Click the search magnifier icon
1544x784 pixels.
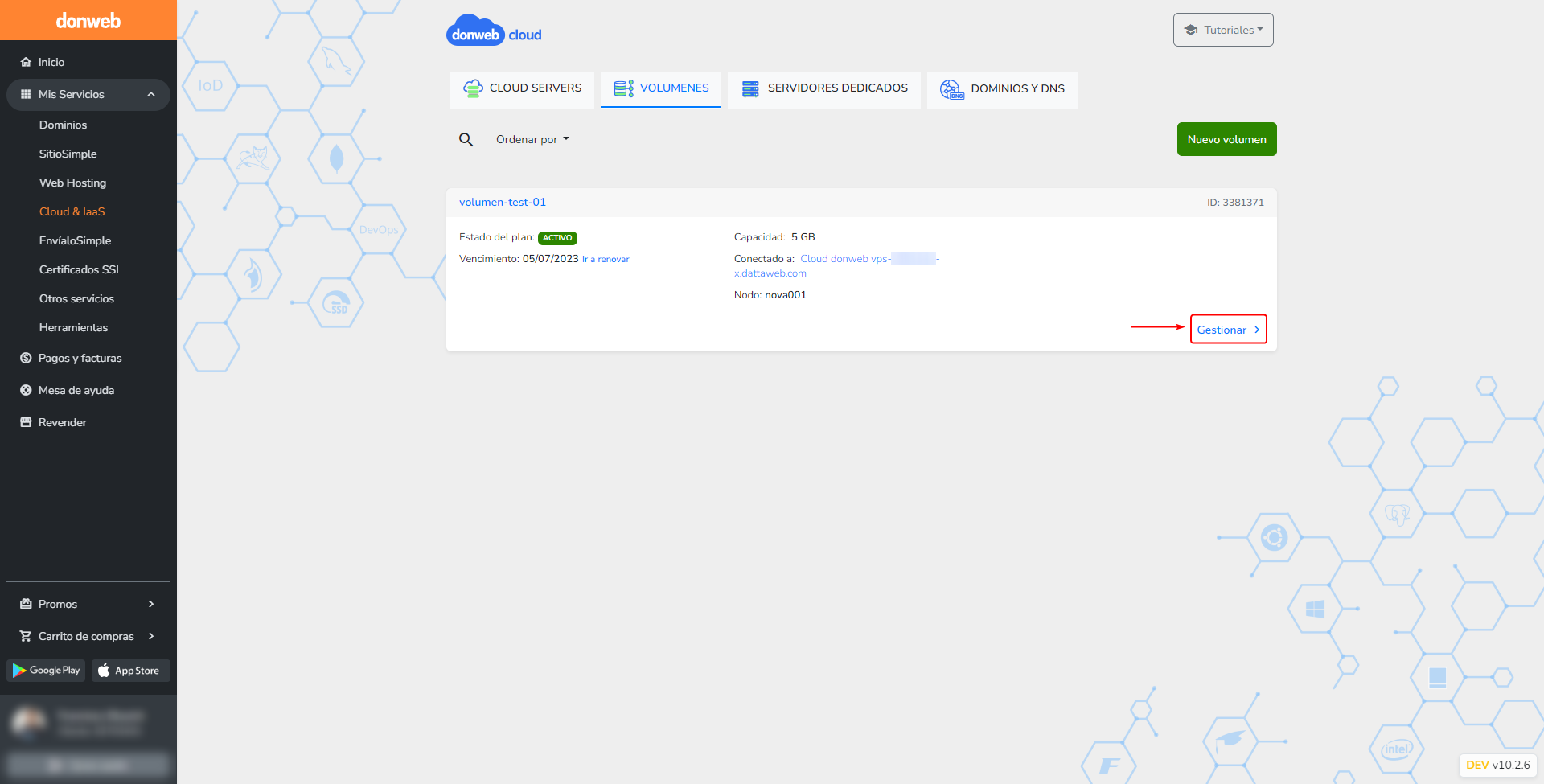(x=466, y=140)
